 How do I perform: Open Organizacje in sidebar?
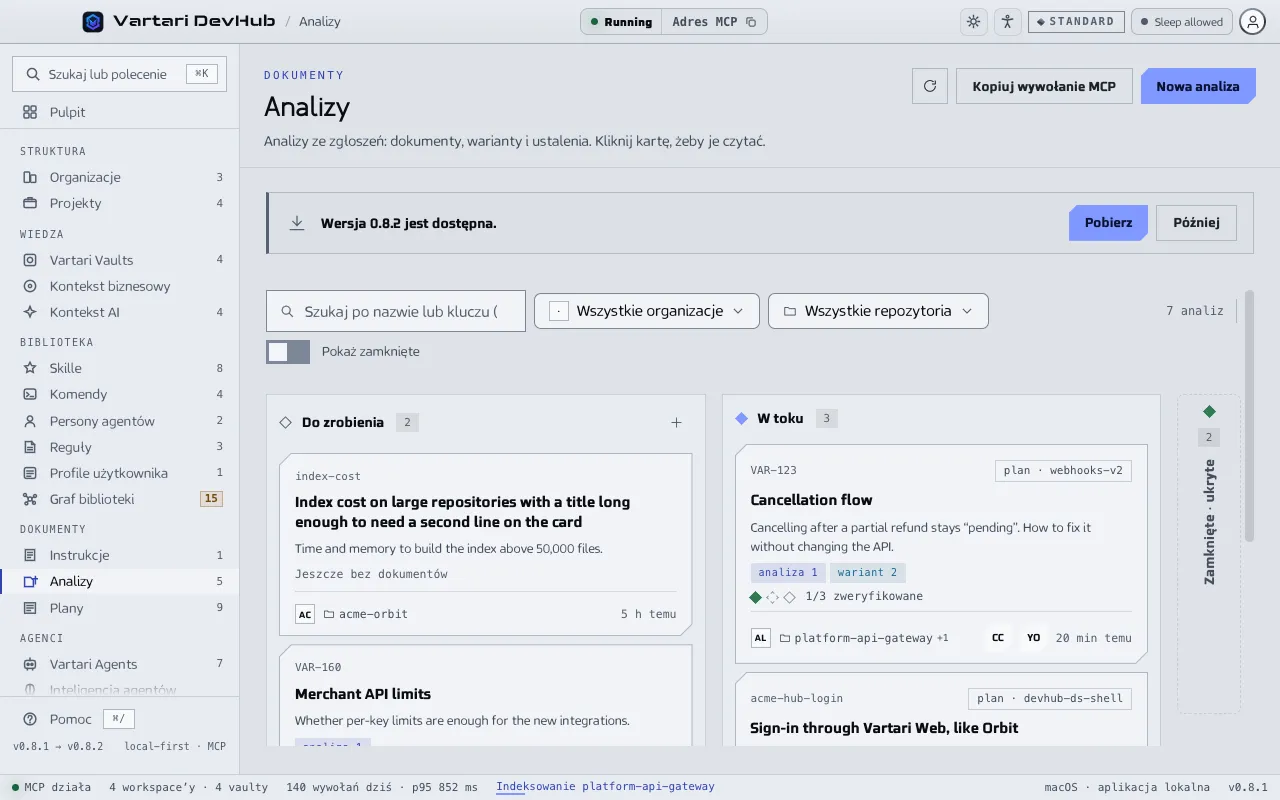coord(120,177)
